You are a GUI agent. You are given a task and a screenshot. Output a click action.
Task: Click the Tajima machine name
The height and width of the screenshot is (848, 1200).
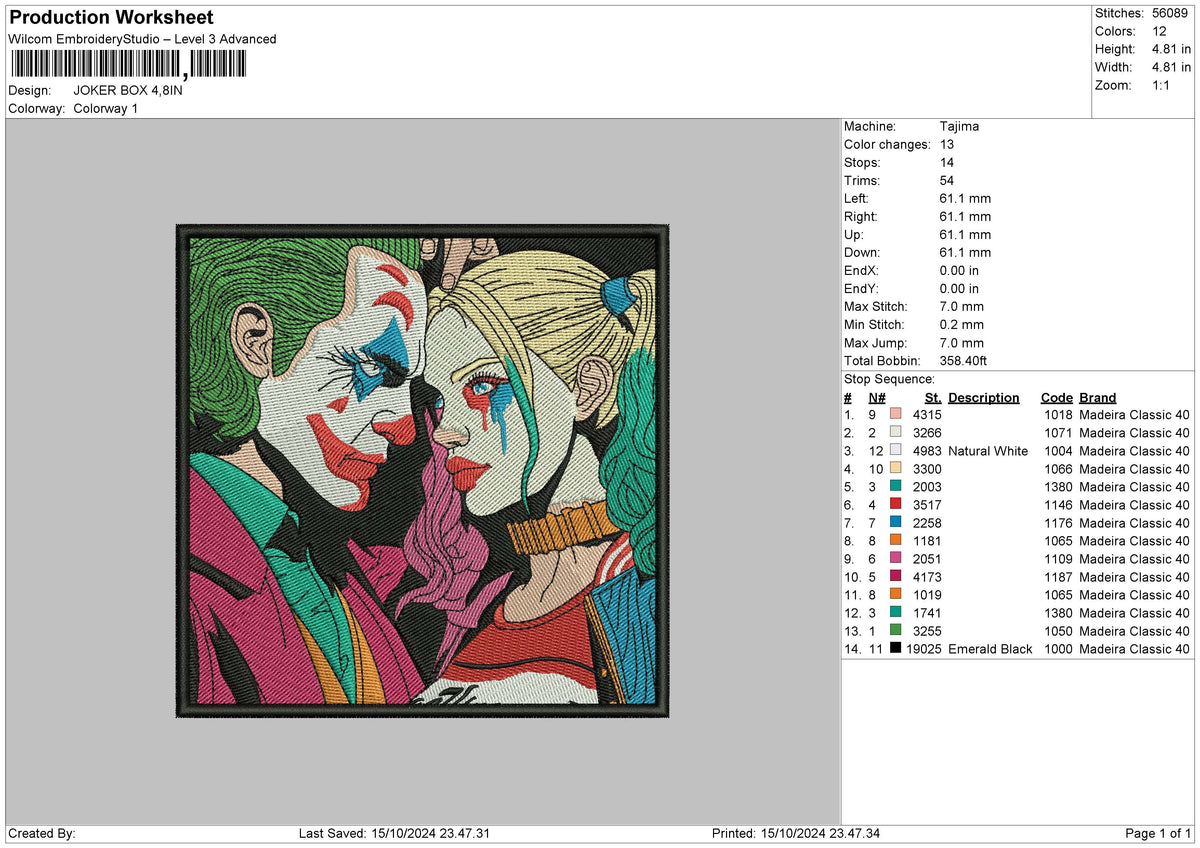pos(958,126)
